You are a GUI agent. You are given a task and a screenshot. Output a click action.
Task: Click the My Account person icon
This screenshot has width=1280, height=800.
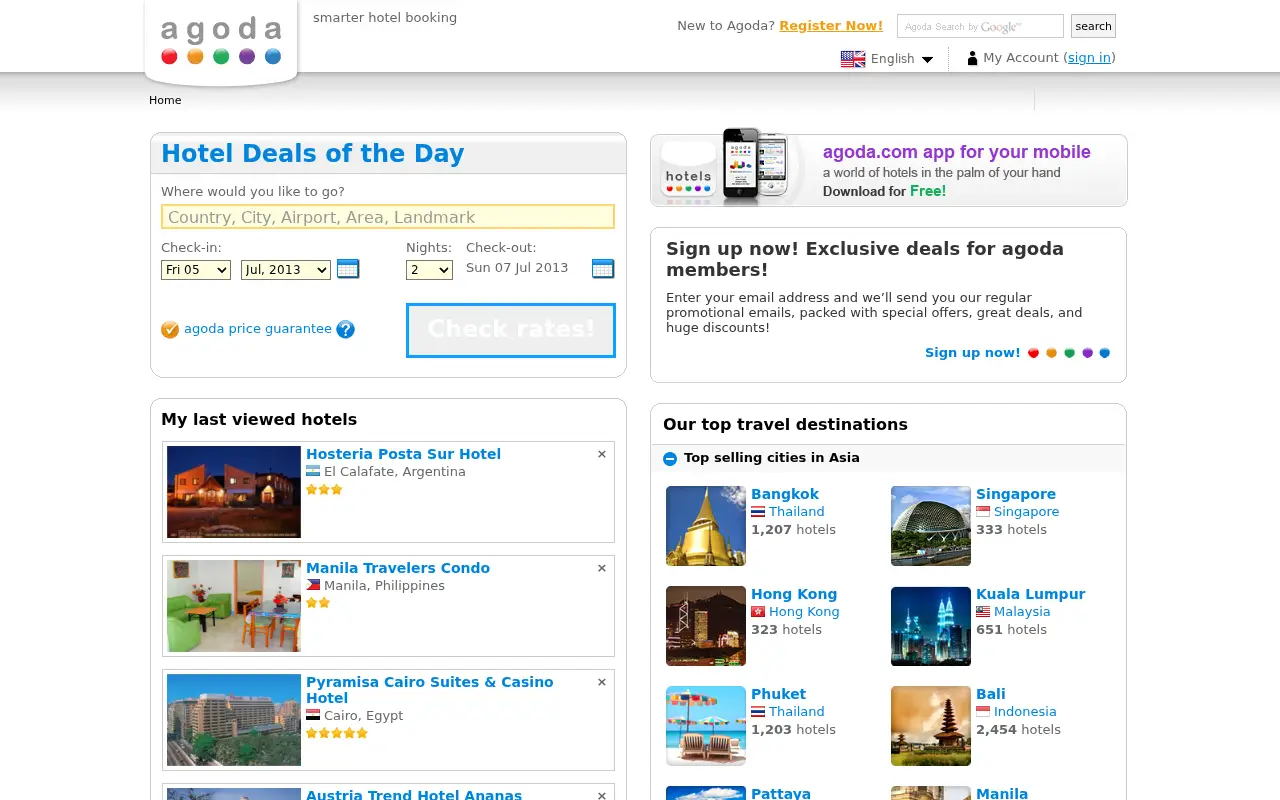tap(972, 58)
